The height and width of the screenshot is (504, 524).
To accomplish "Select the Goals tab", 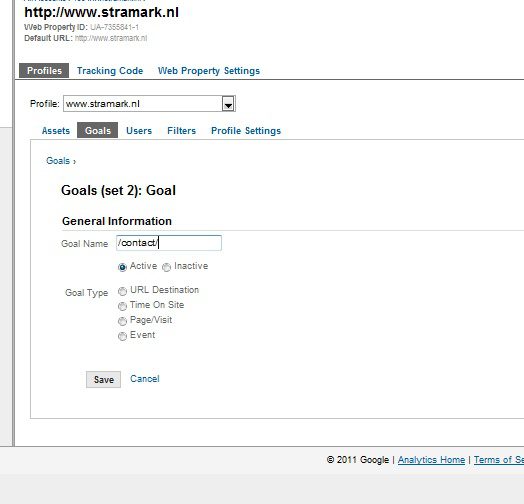I will click(x=98, y=130).
